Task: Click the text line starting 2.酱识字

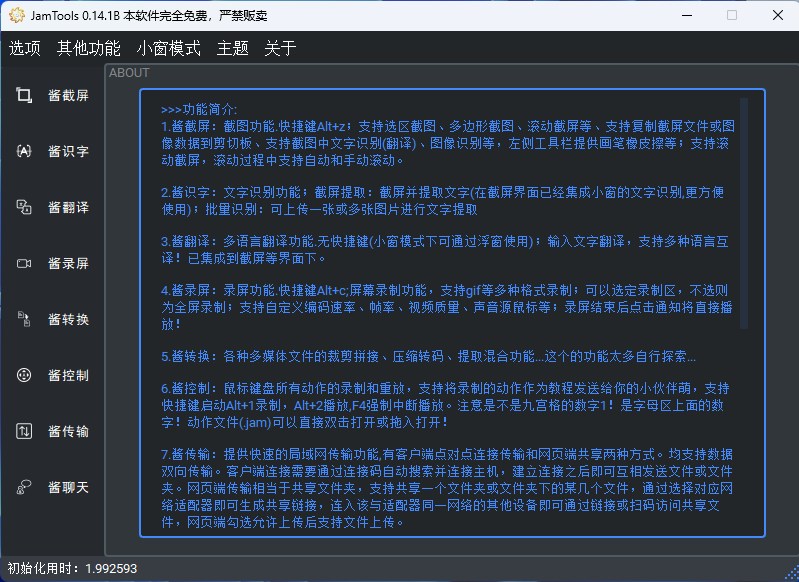Action: 442,192
